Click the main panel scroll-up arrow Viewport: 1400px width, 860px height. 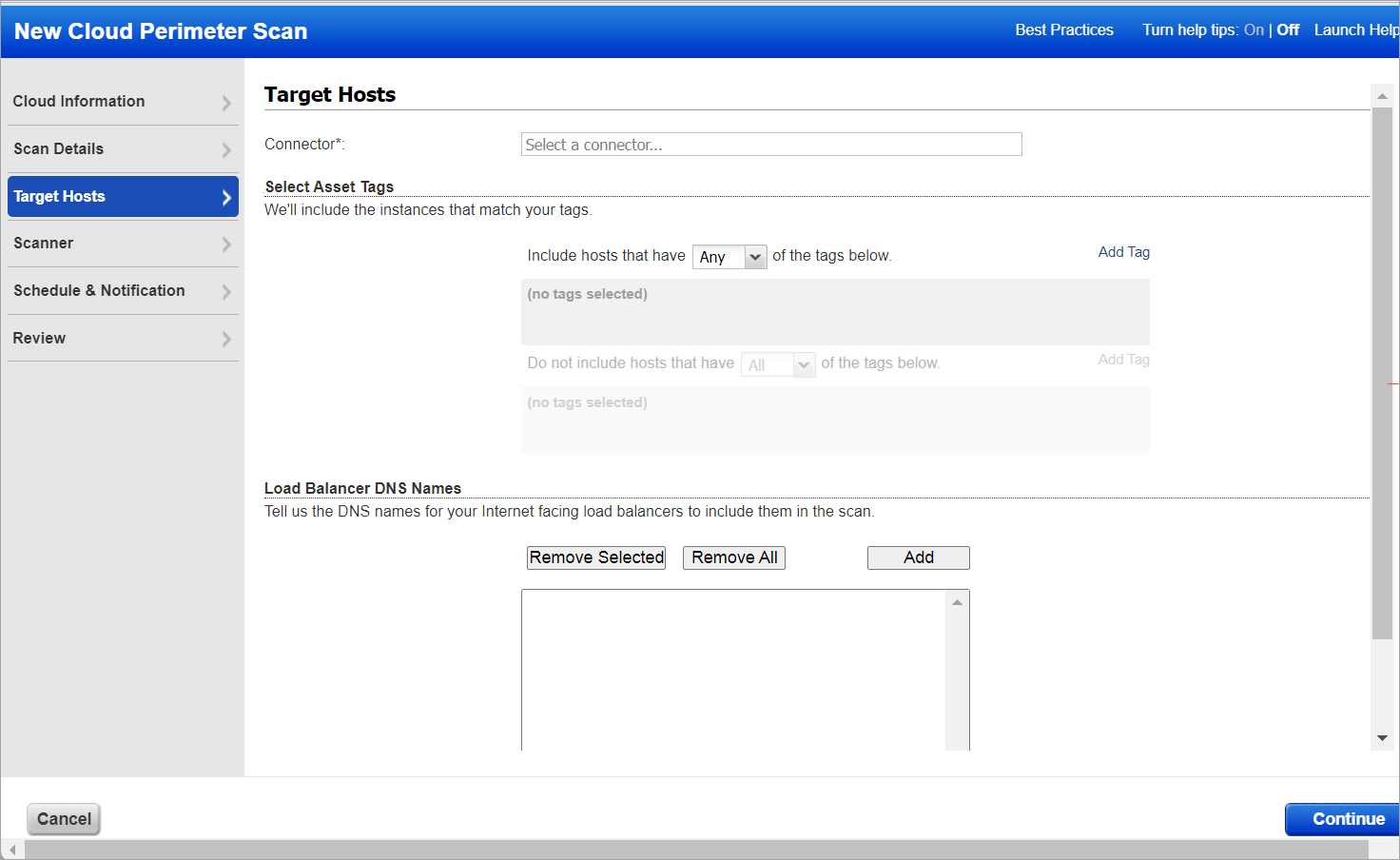(1382, 96)
